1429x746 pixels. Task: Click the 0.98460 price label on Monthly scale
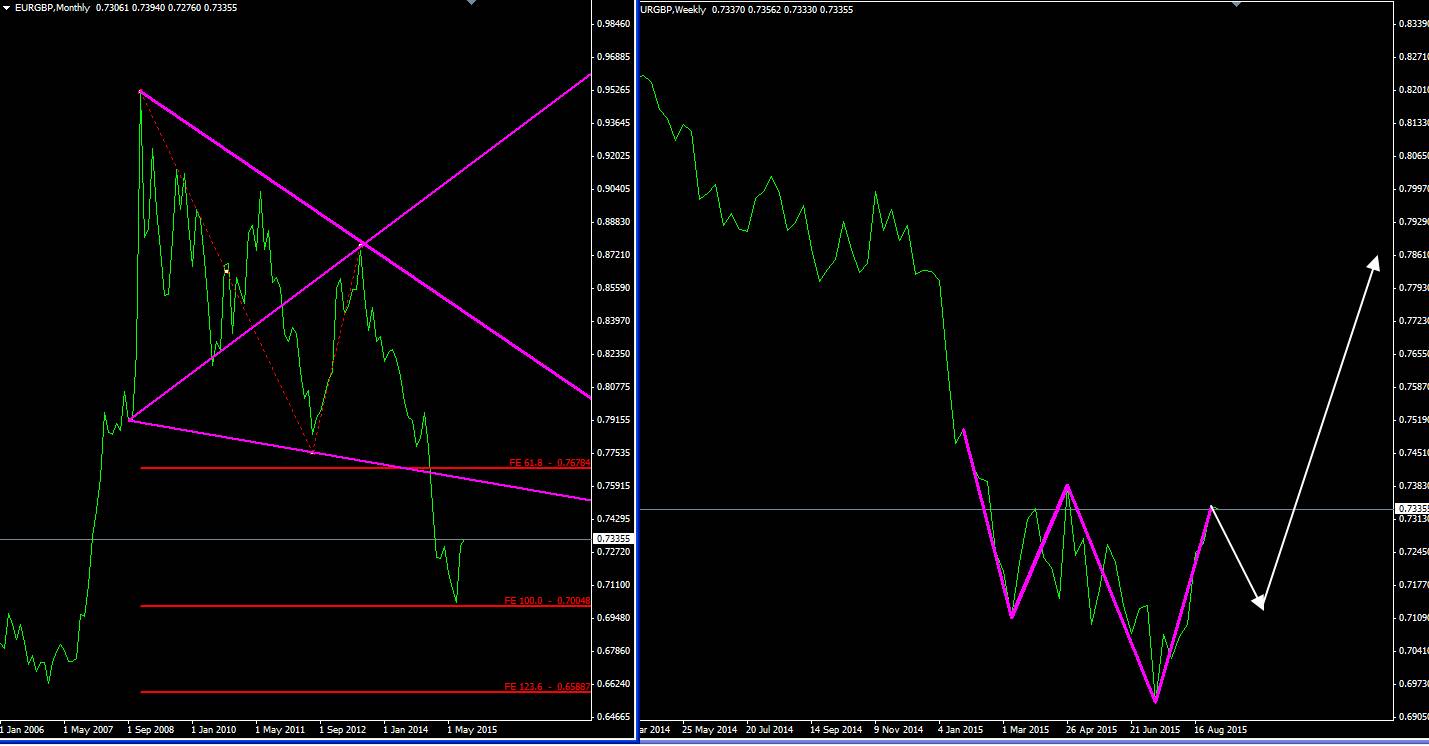(611, 23)
